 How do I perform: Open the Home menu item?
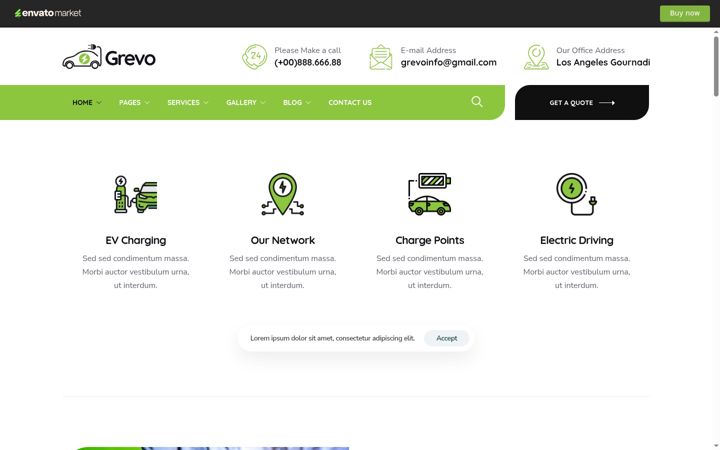tap(82, 102)
